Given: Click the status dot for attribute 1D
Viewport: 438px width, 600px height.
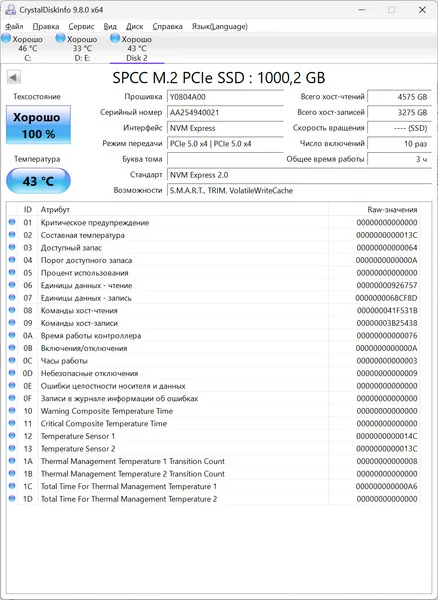Looking at the screenshot, I should pos(12,498).
